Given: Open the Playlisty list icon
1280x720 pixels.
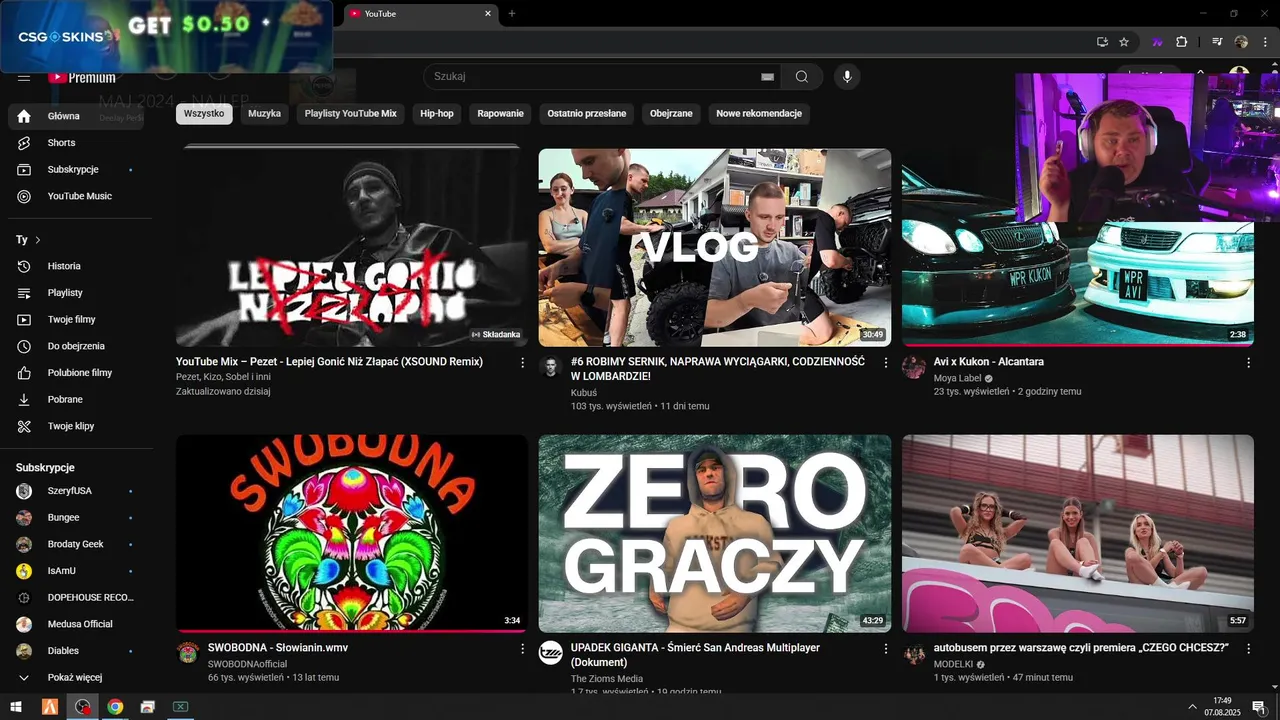Looking at the screenshot, I should 24,293.
